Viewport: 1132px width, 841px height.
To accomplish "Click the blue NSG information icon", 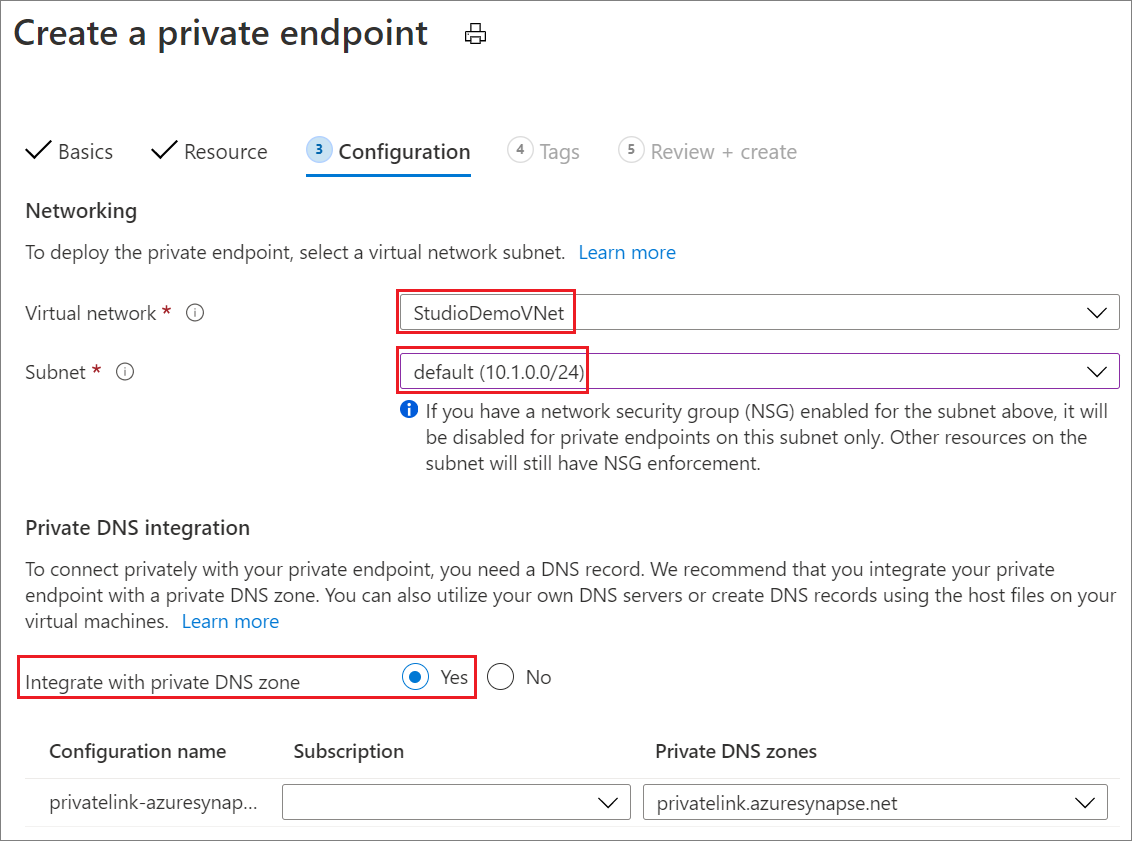I will pyautogui.click(x=408, y=410).
